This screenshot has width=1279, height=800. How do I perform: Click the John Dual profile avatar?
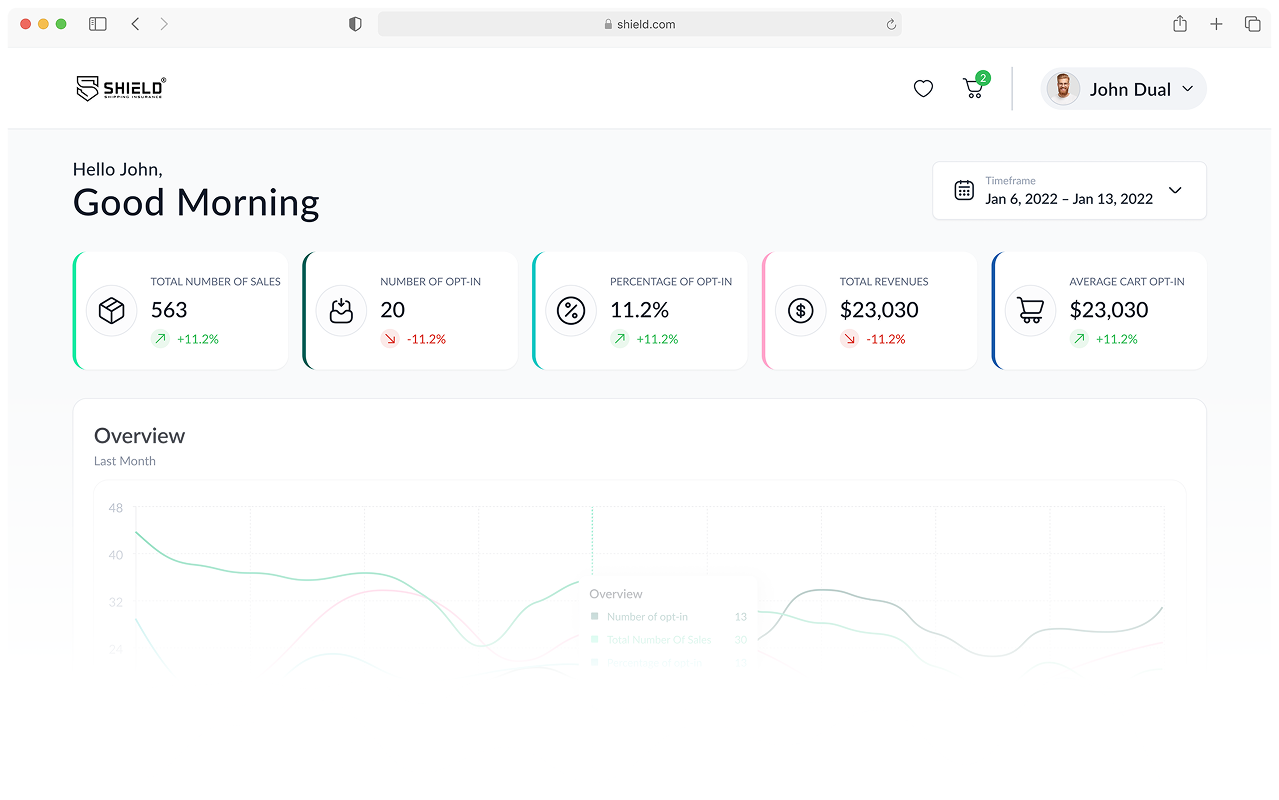pos(1063,89)
